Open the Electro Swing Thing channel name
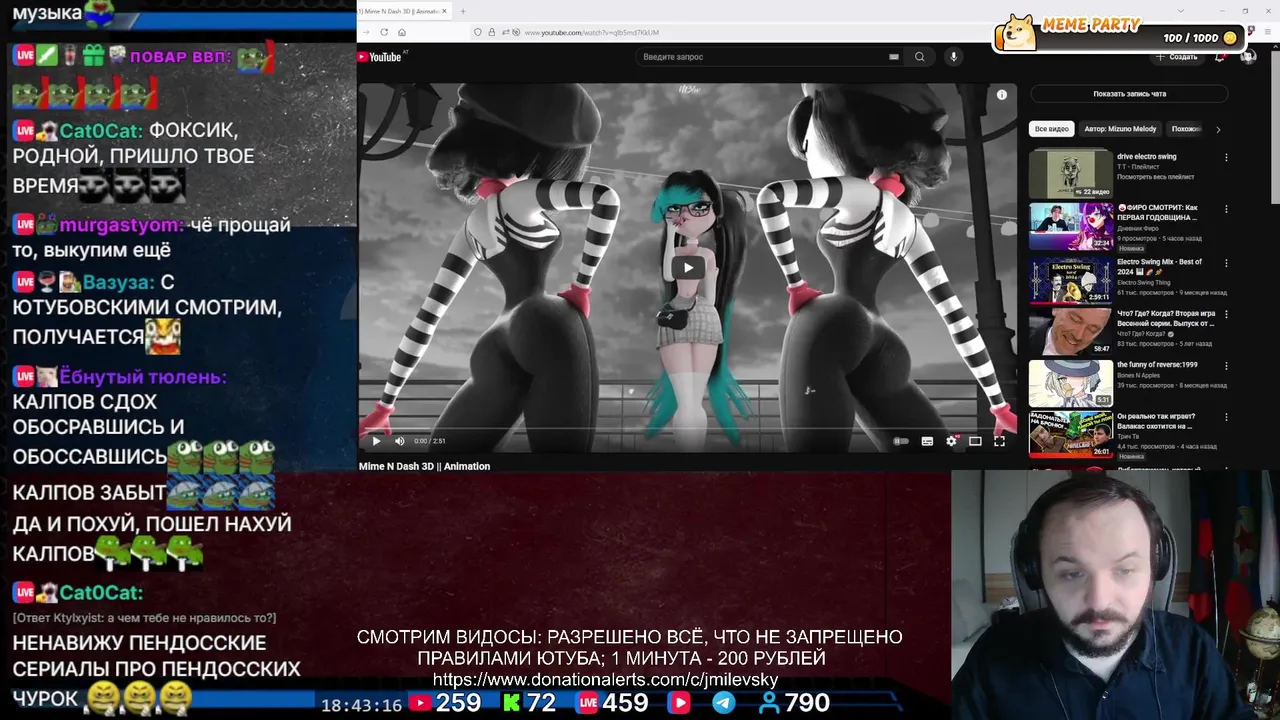Viewport: 1280px width, 720px height. (1144, 283)
